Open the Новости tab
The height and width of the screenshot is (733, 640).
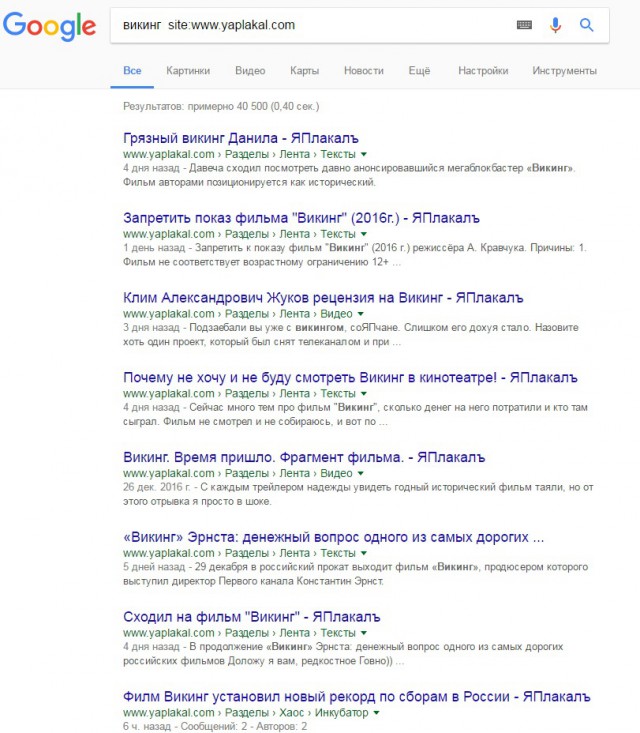click(x=364, y=71)
